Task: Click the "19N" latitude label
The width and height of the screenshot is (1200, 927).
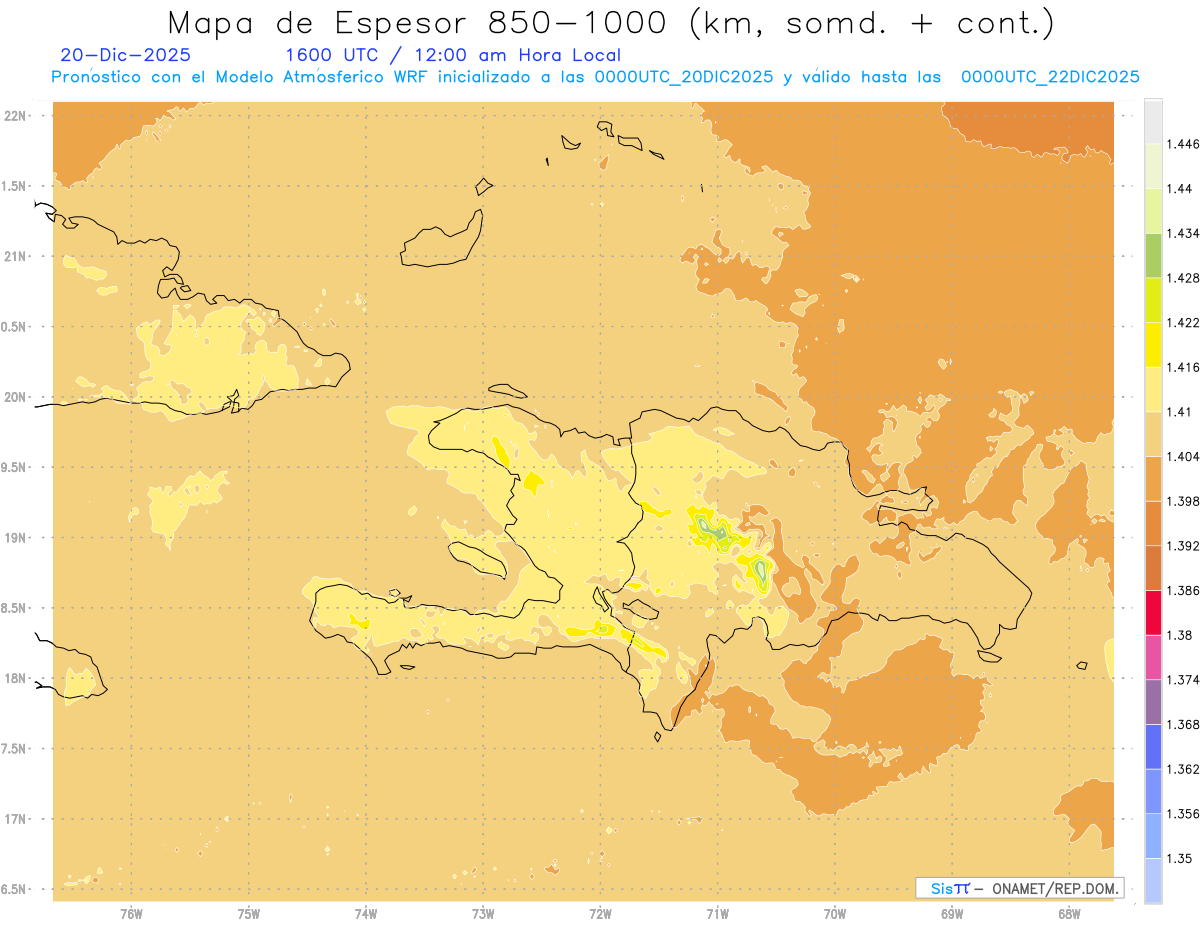Action: 16,538
